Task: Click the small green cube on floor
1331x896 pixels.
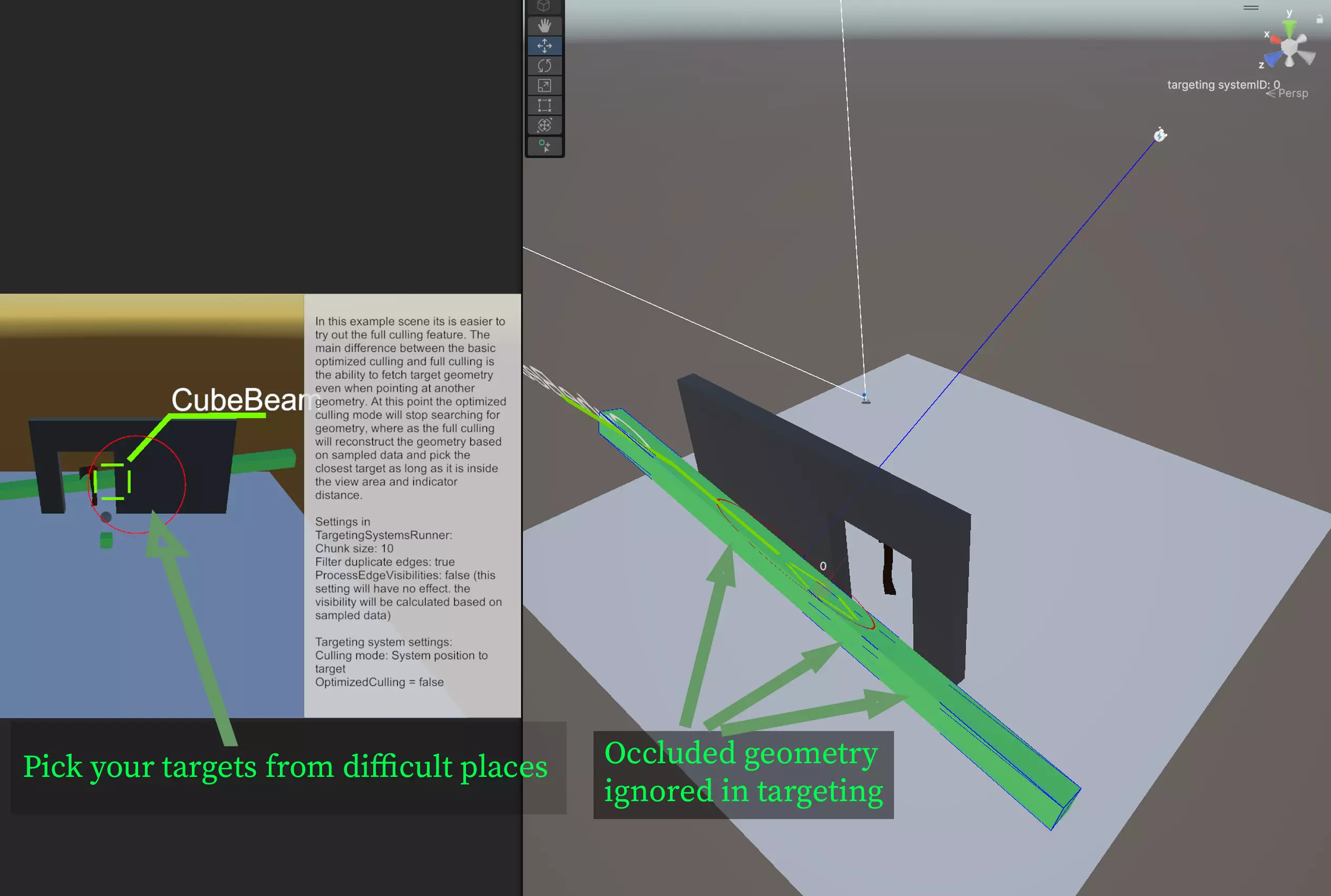Action: pyautogui.click(x=106, y=541)
